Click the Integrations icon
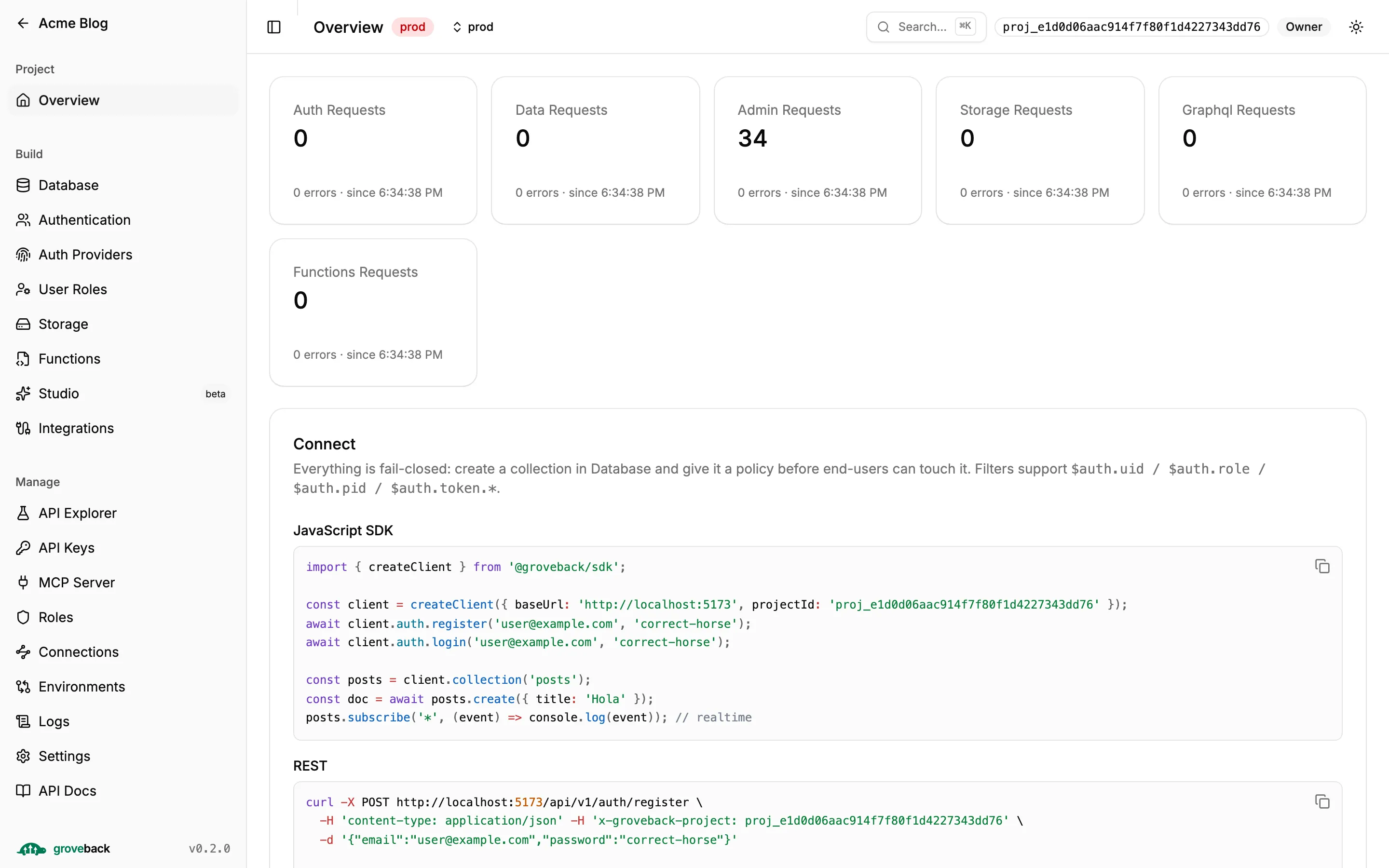This screenshot has width=1389, height=868. 23,428
